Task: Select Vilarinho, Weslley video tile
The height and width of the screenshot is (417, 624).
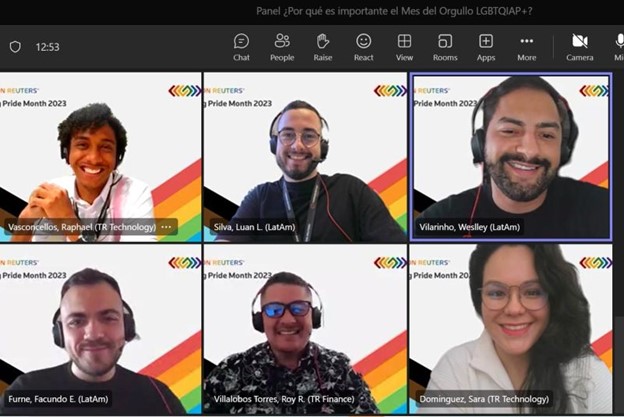Action: [x=511, y=157]
